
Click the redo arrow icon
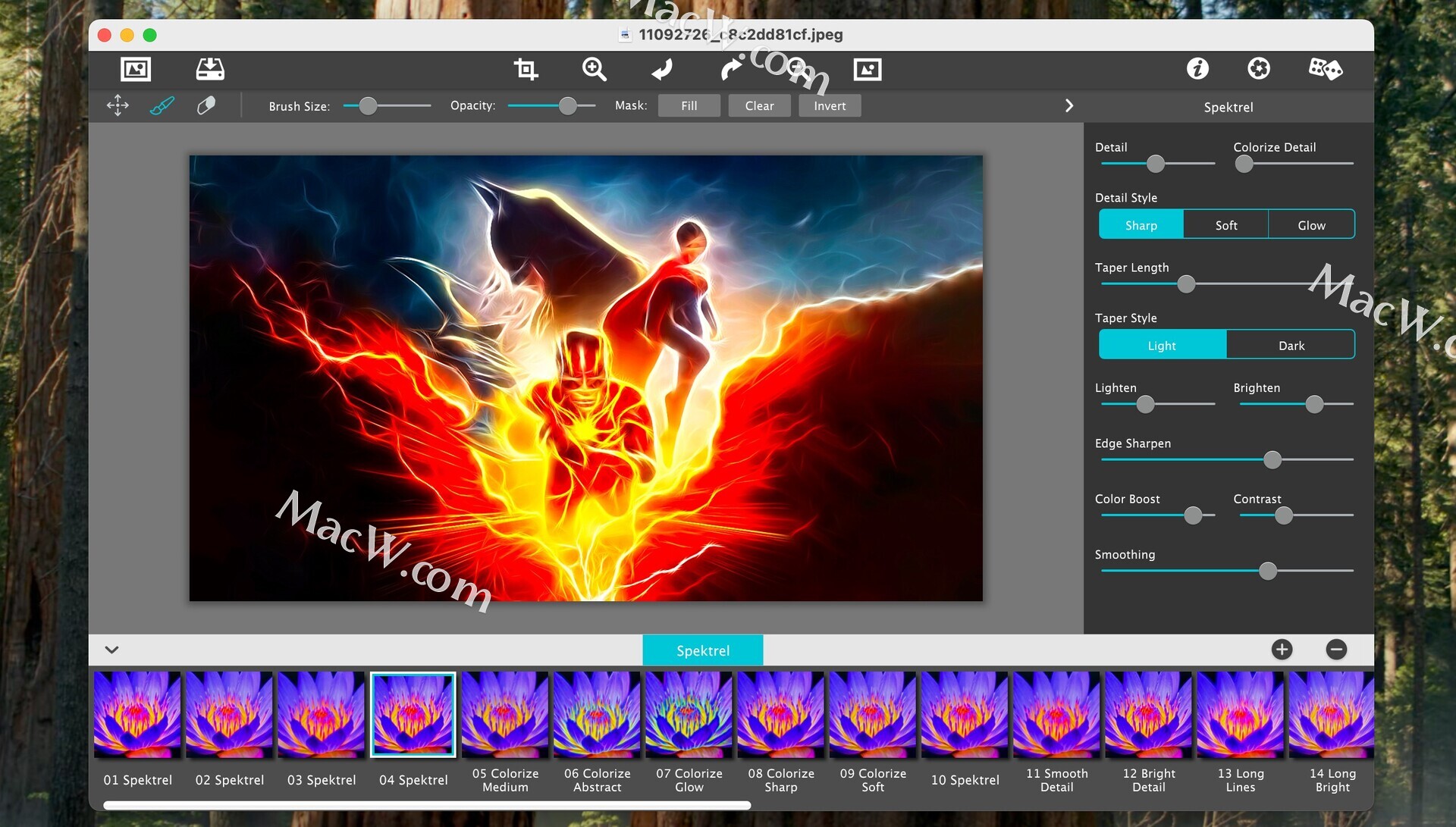(731, 69)
